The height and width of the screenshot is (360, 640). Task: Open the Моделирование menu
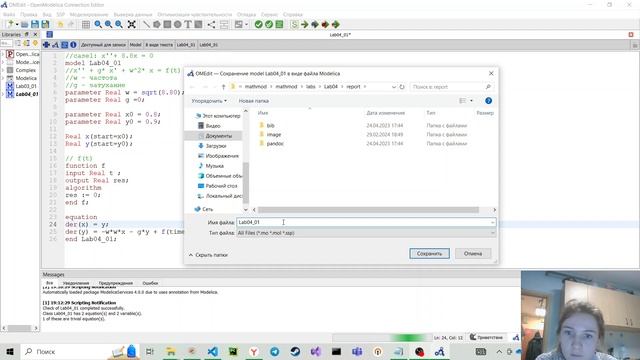point(89,14)
